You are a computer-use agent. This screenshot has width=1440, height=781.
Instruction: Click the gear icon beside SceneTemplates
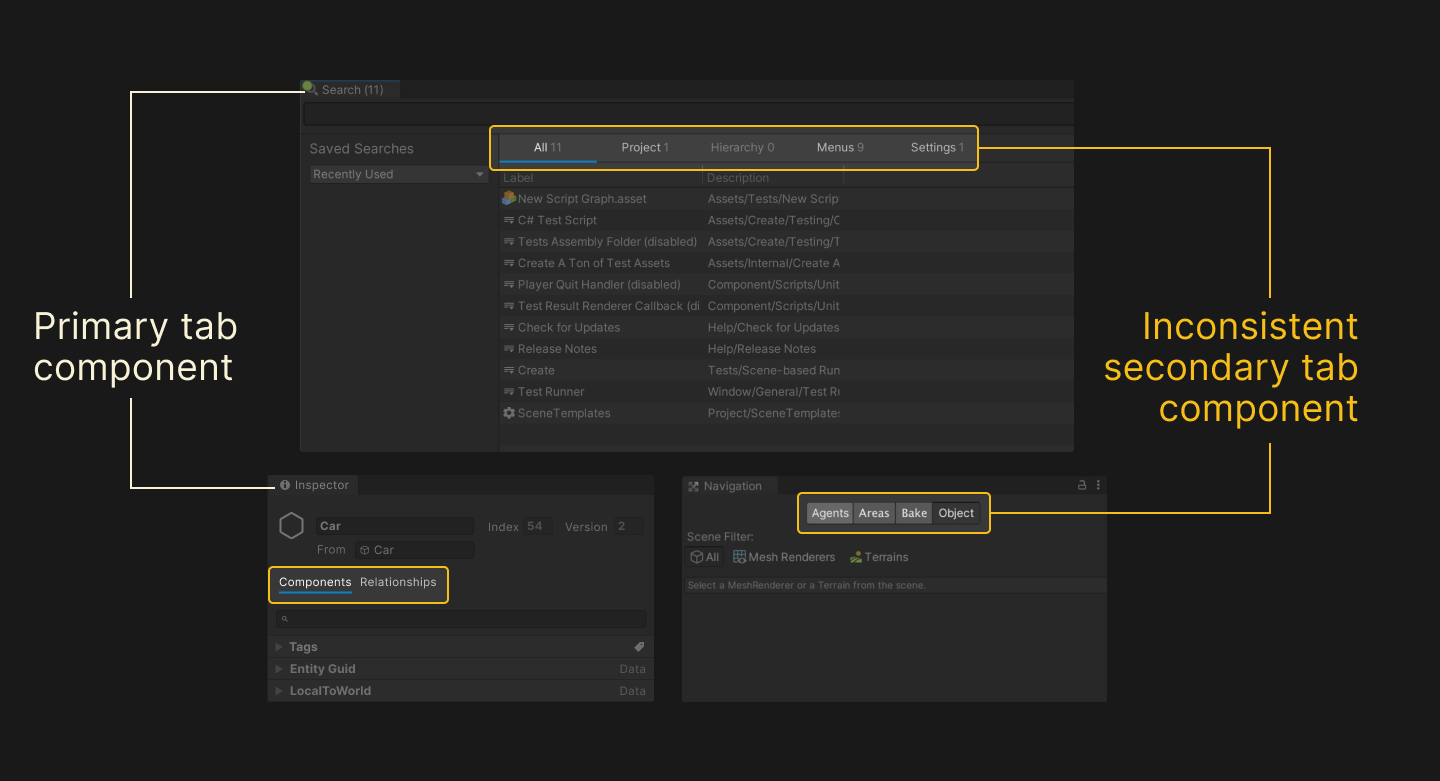click(x=509, y=413)
